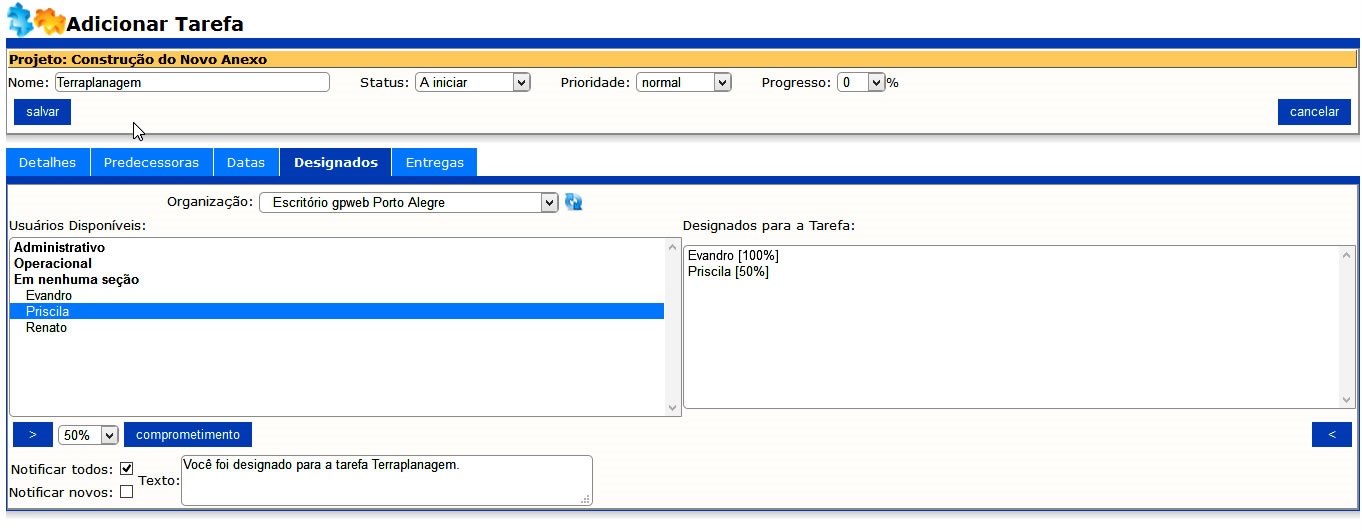Enable the Notificar novos checkbox
The width and height of the screenshot is (1362, 532).
click(126, 491)
